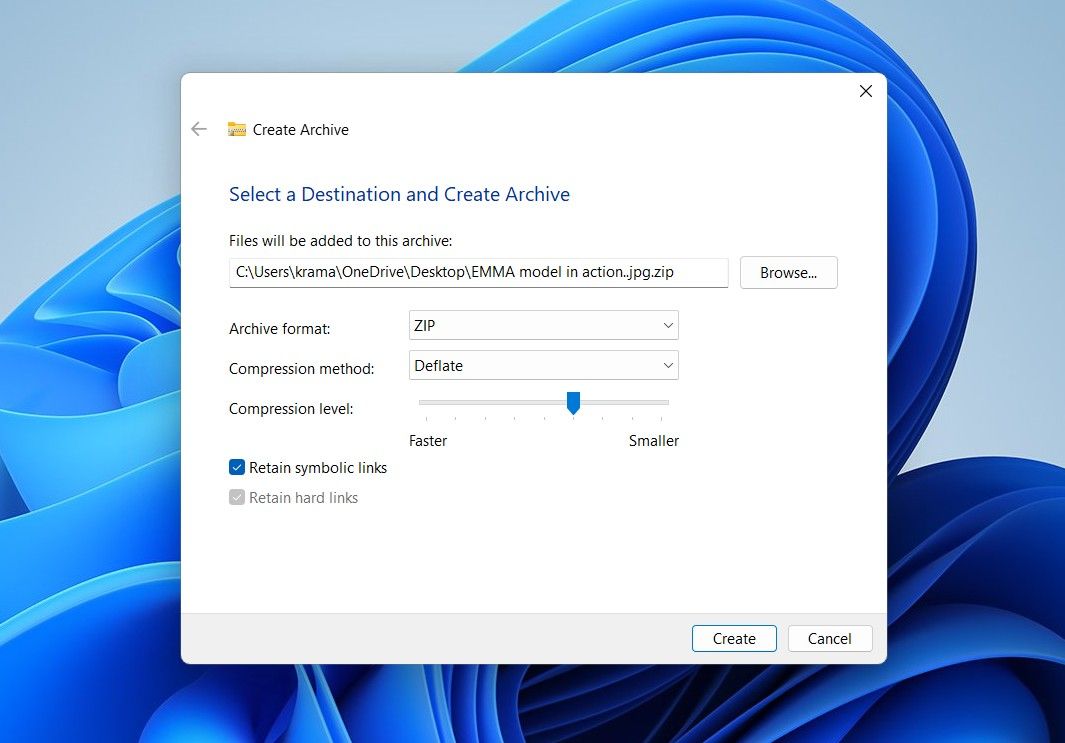
Task: Click the Deflate text in the method box
Action: coord(440,365)
